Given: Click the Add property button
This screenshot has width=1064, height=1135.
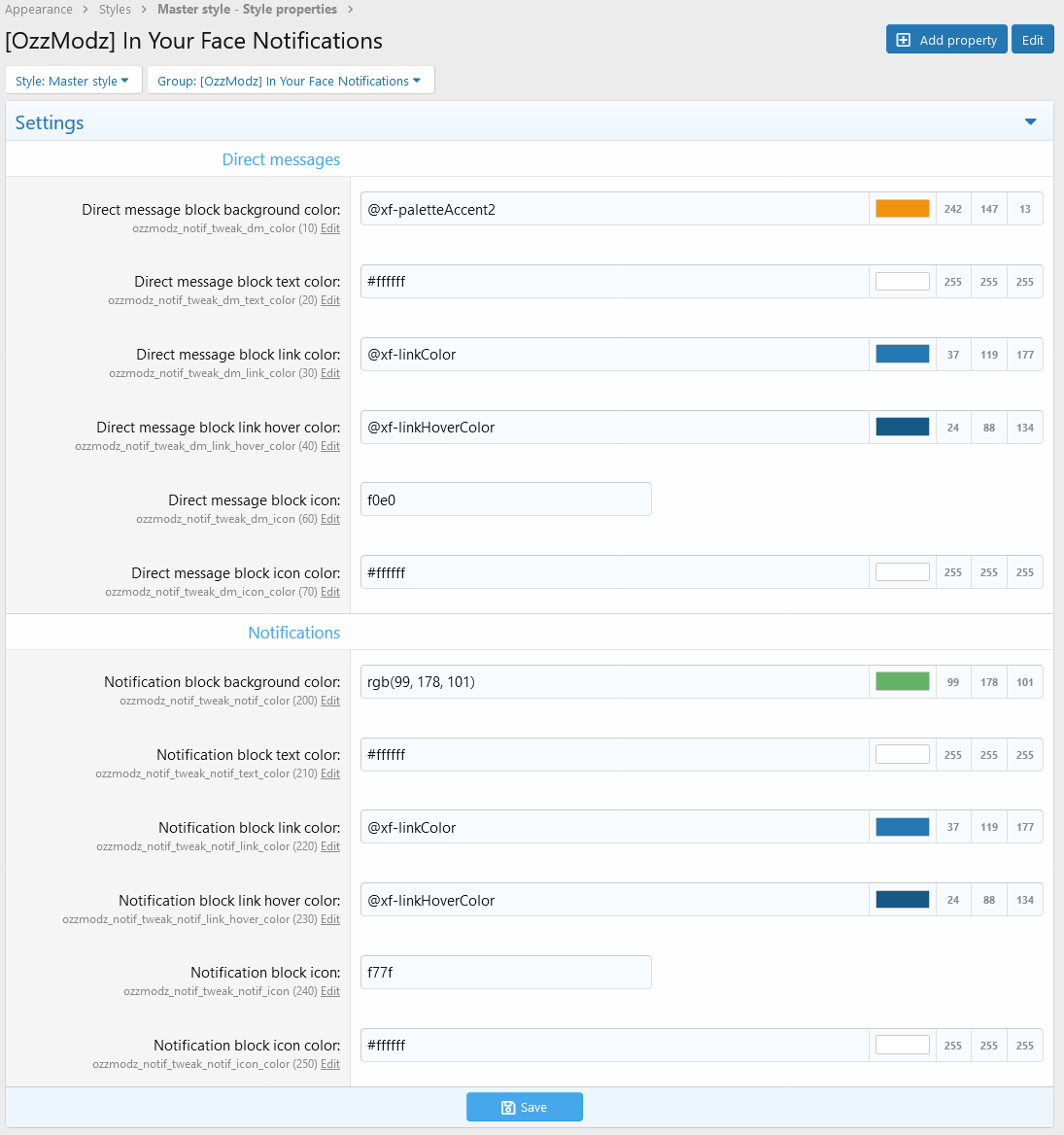Looking at the screenshot, I should 946,40.
